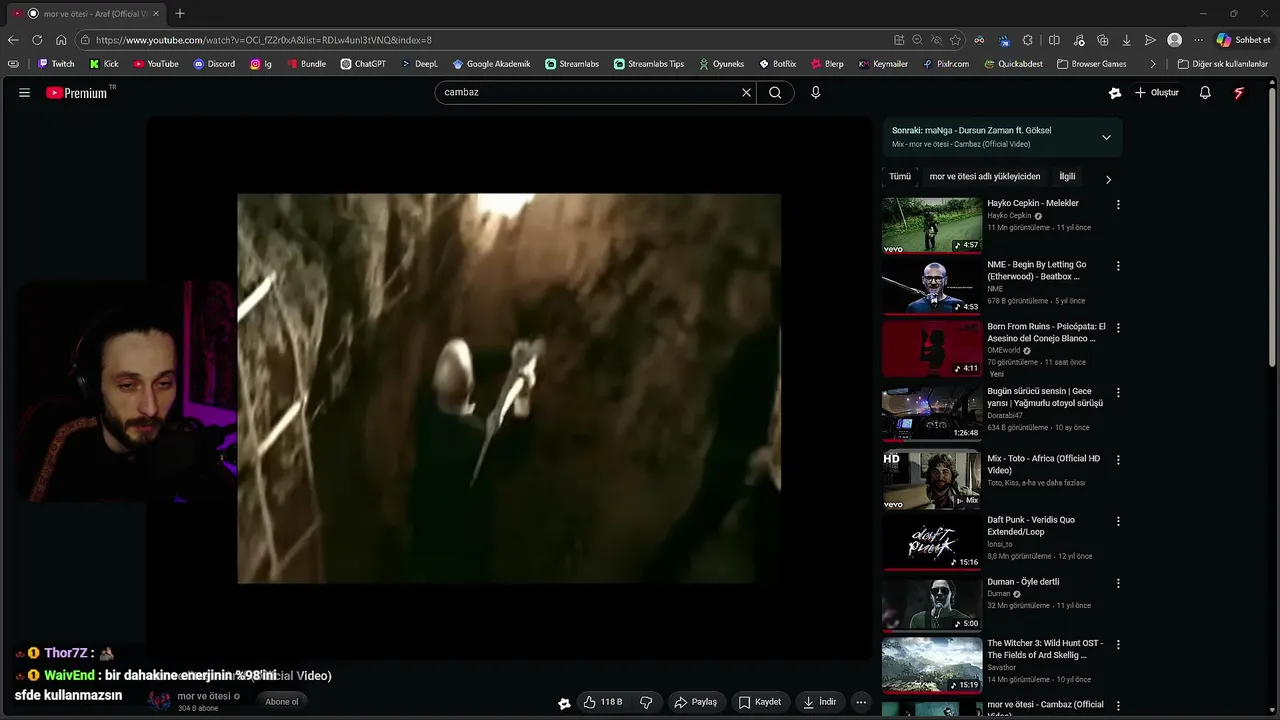Open Hayko Cepkin - Melekler thumbnail

(932, 225)
